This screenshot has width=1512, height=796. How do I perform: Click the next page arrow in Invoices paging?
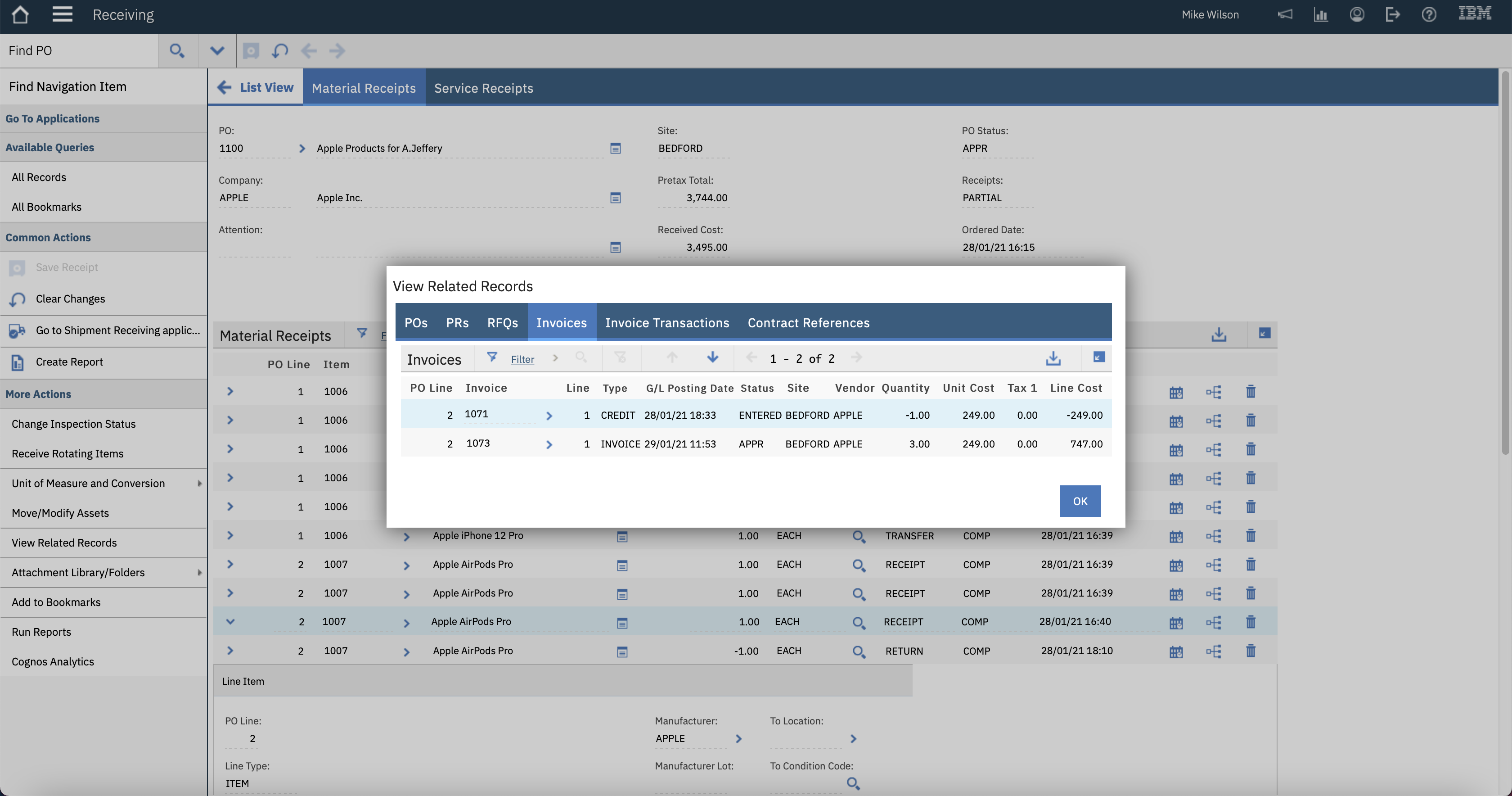(x=857, y=358)
